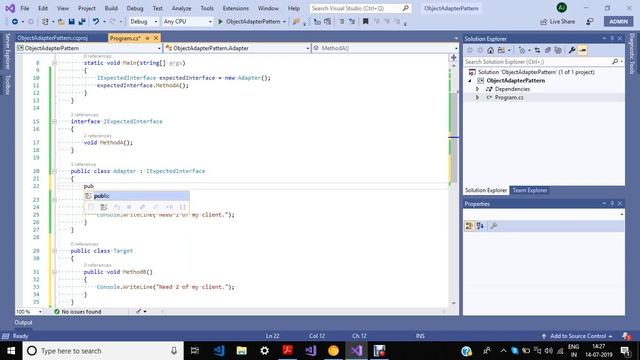Screen dimensions: 640x360
Task: Select the 'public' IntelliSense suggestion
Action: (137, 196)
